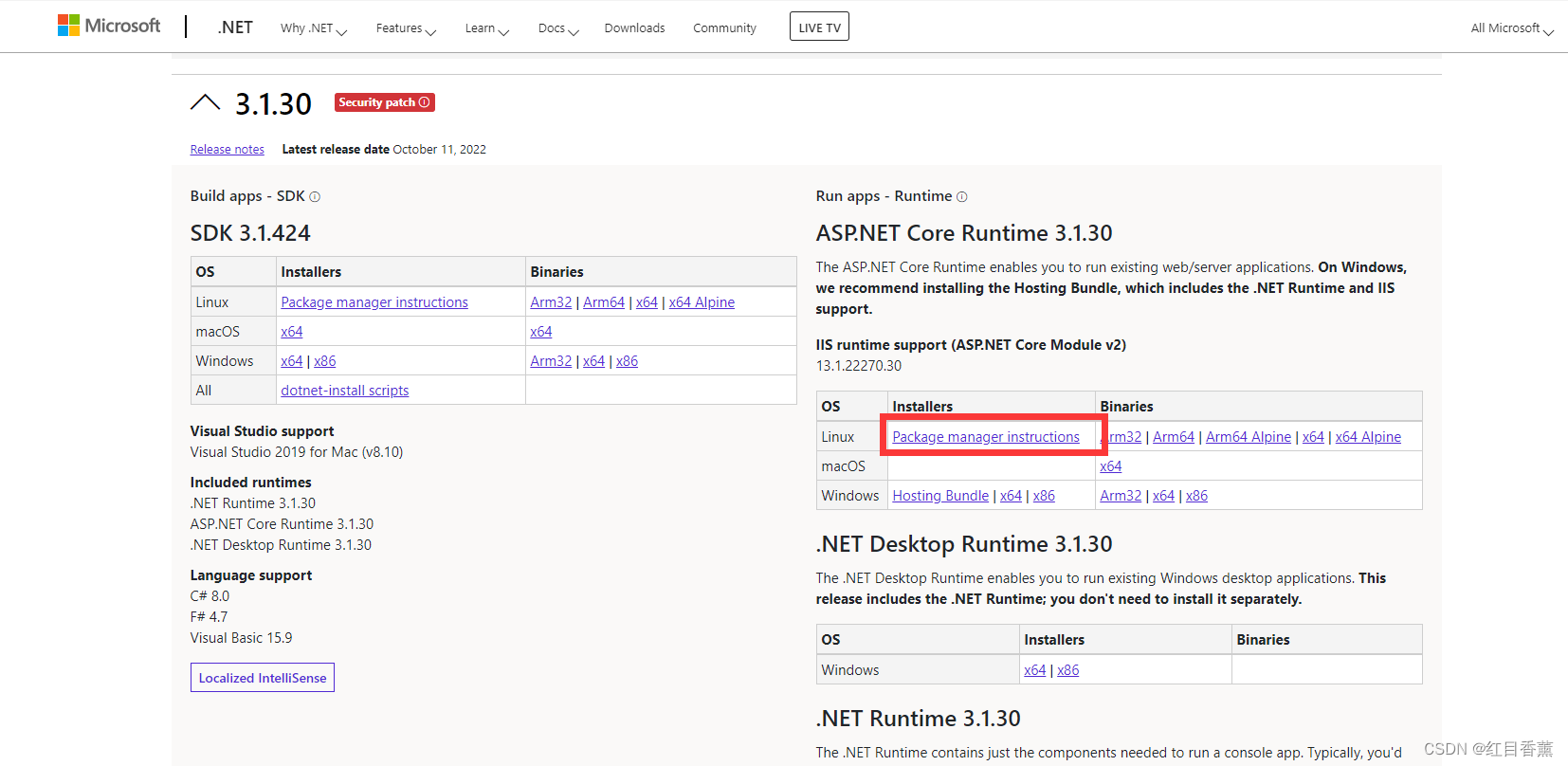This screenshot has width=1568, height=766.
Task: Select the SDK 3.1.424 heading text
Action: pos(250,233)
